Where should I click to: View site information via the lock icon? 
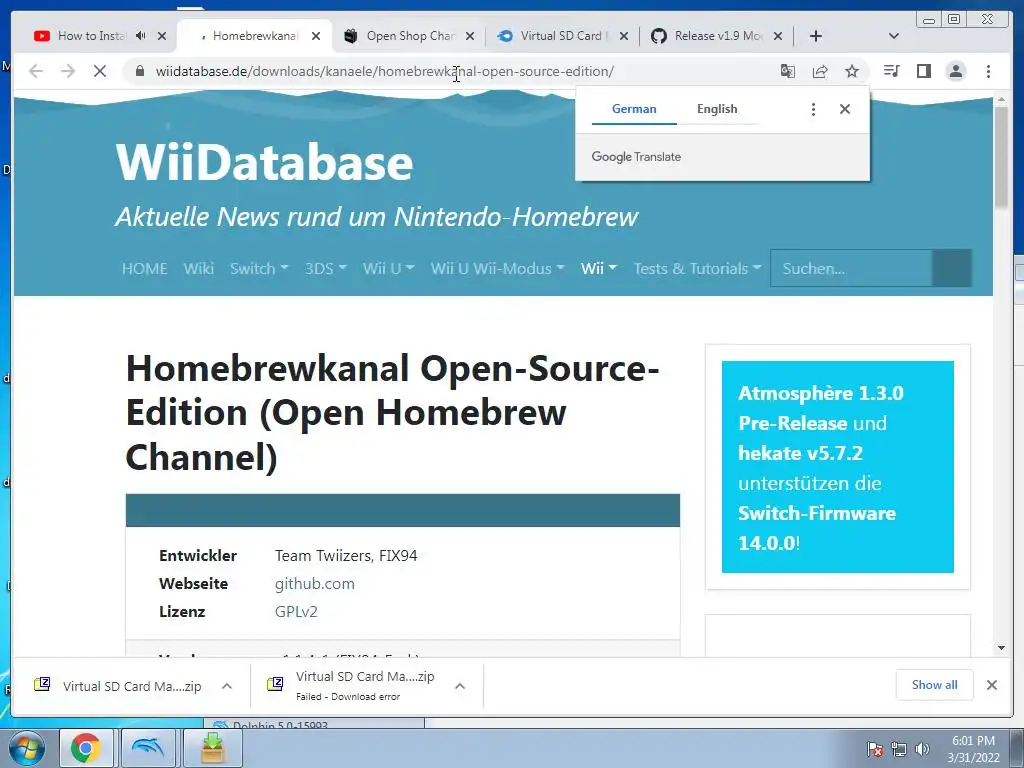(139, 71)
